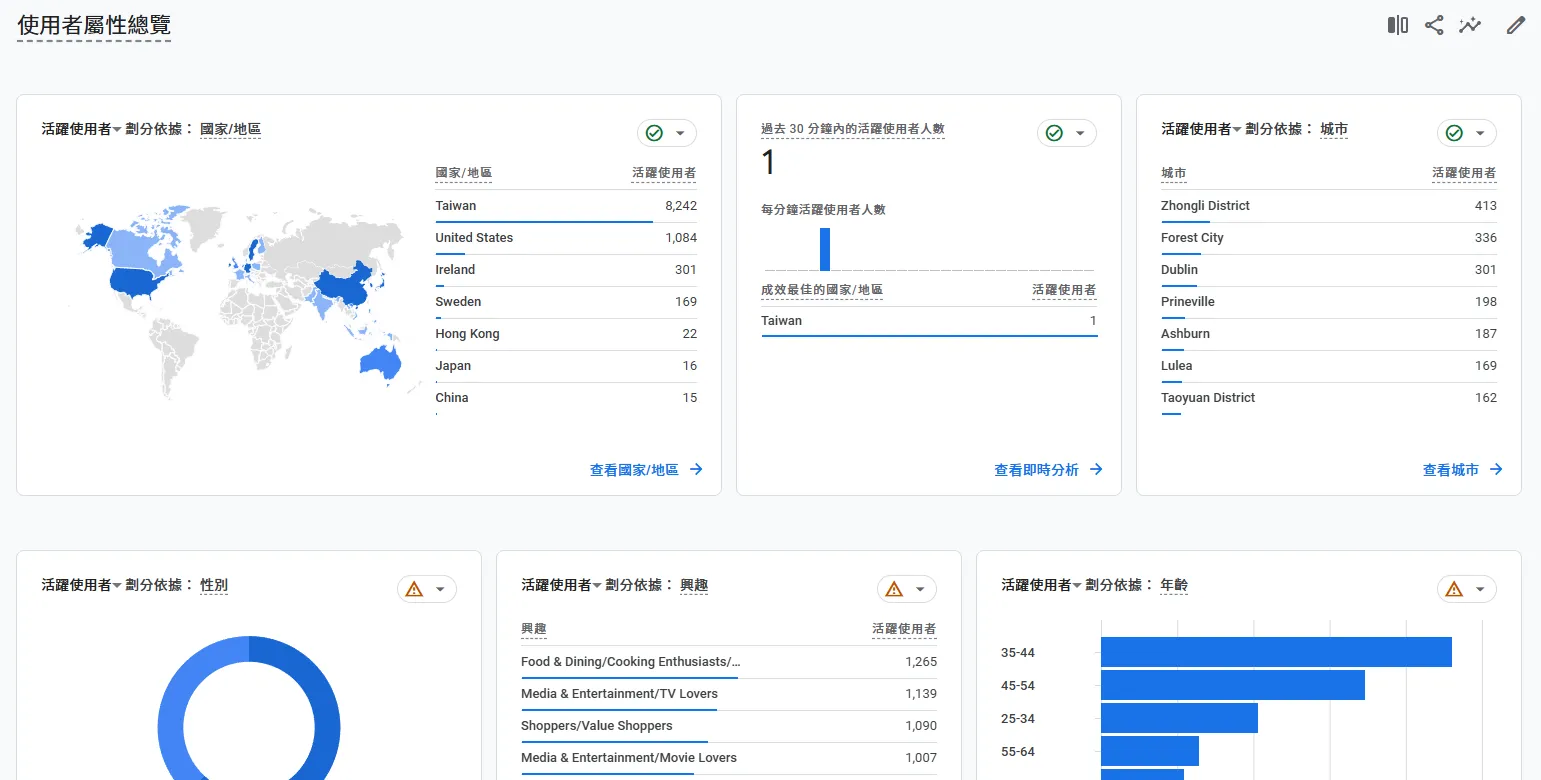This screenshot has width=1541, height=780.
Task: Select the Taoyuan District city row
Action: tap(1329, 398)
